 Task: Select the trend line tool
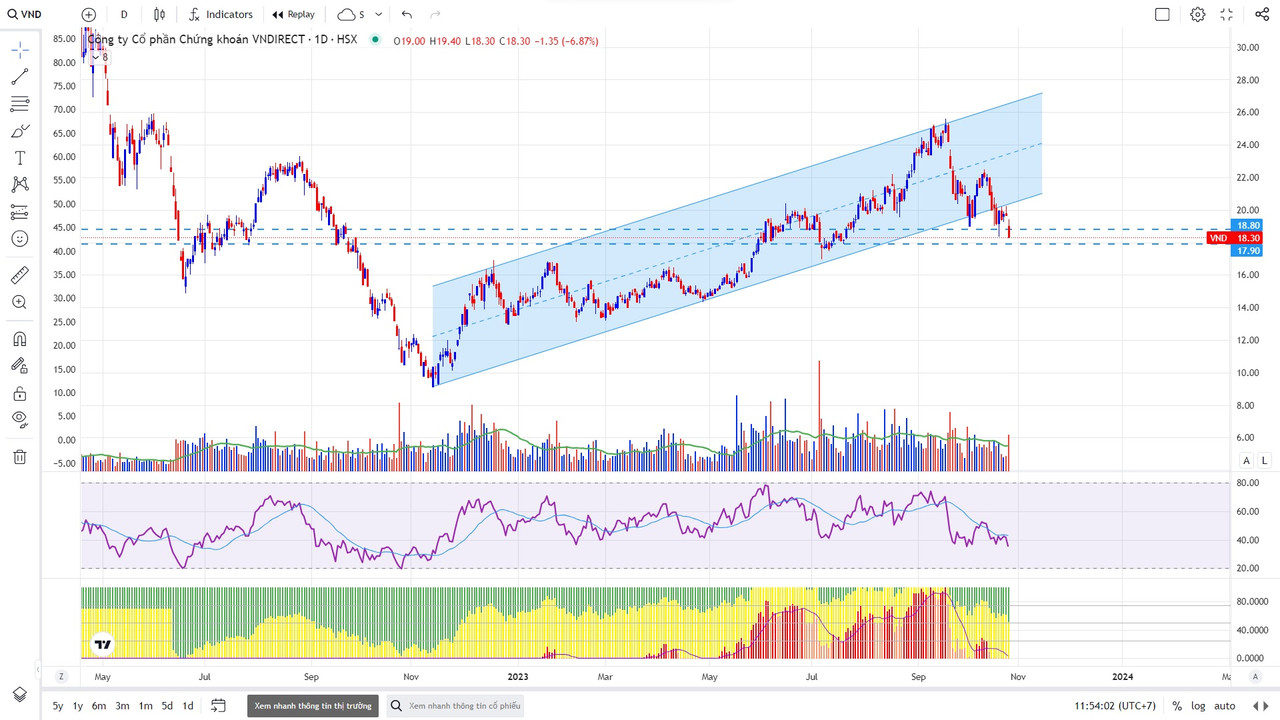tap(20, 77)
